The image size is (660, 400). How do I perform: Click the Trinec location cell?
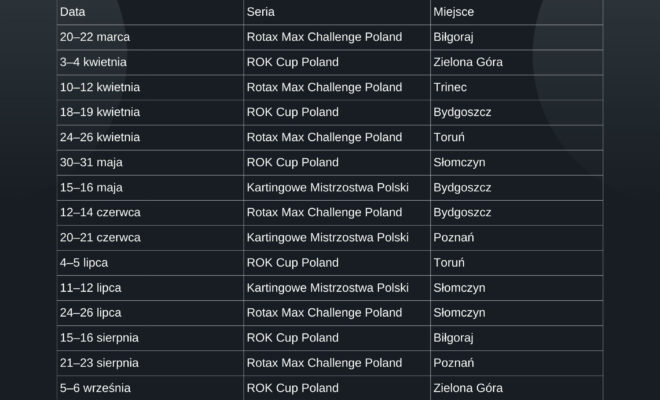pyautogui.click(x=450, y=87)
